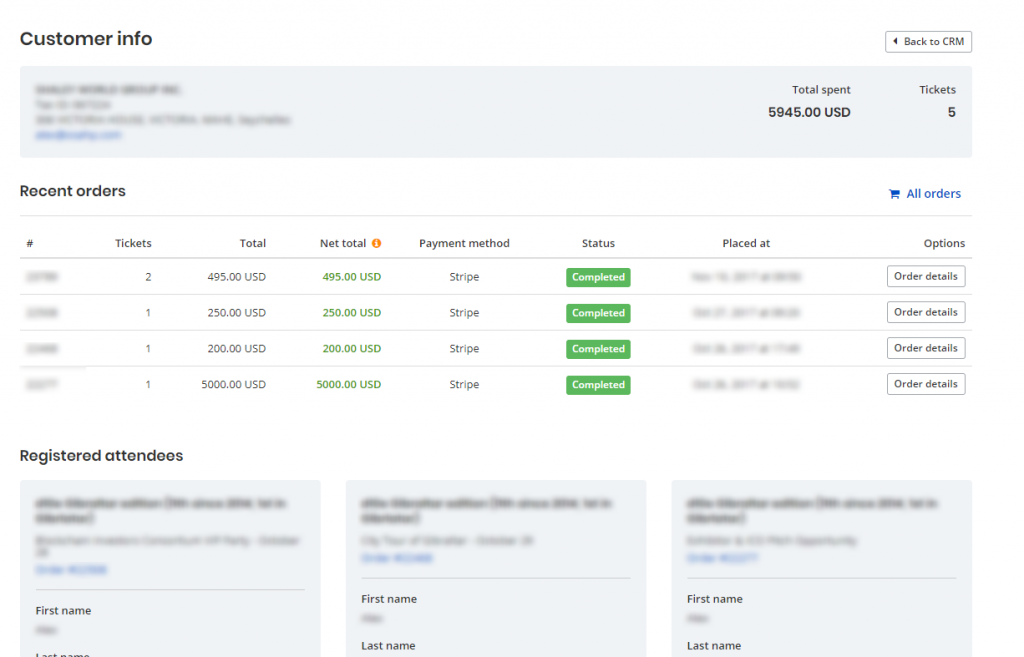1024x657 pixels.
Task: Click the Tickets column header in Recent orders
Action: [133, 243]
